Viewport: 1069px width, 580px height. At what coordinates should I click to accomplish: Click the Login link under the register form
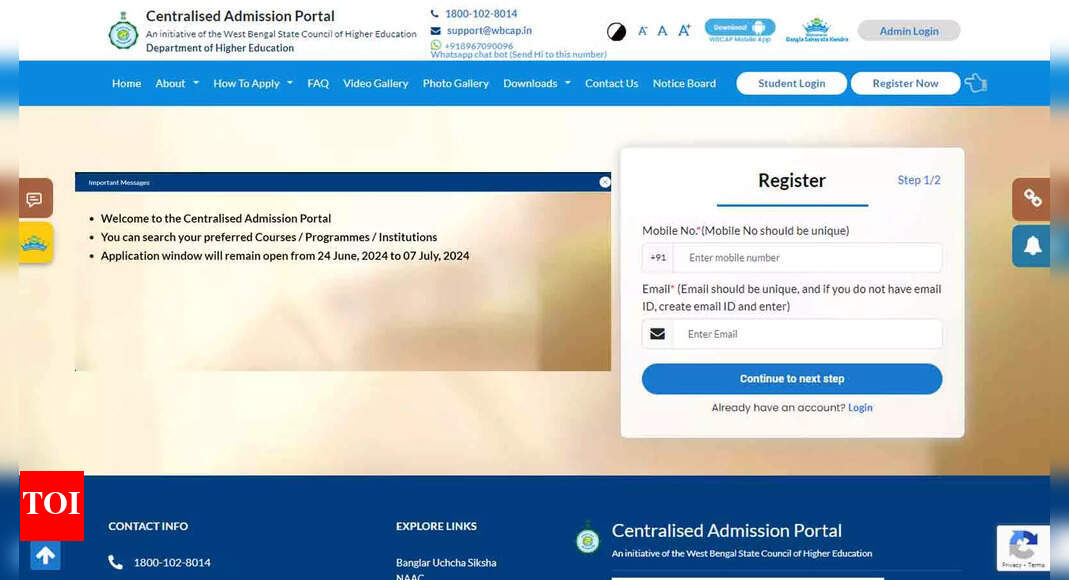click(860, 407)
